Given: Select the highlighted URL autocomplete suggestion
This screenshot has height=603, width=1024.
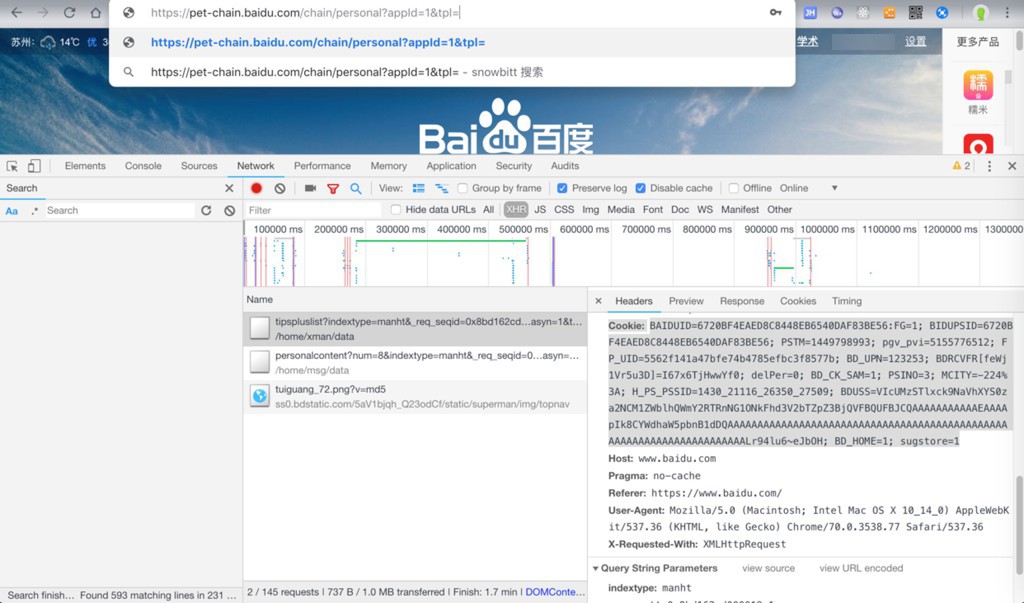Looking at the screenshot, I should (452, 42).
